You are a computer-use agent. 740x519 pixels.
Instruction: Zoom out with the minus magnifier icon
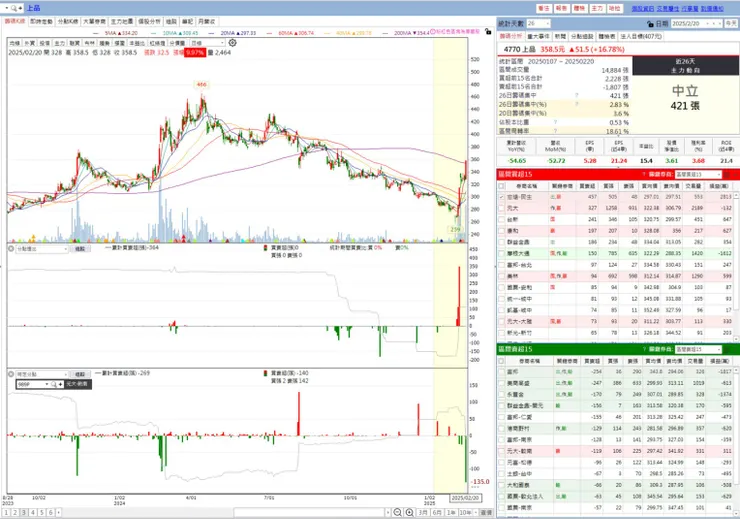pos(397,512)
